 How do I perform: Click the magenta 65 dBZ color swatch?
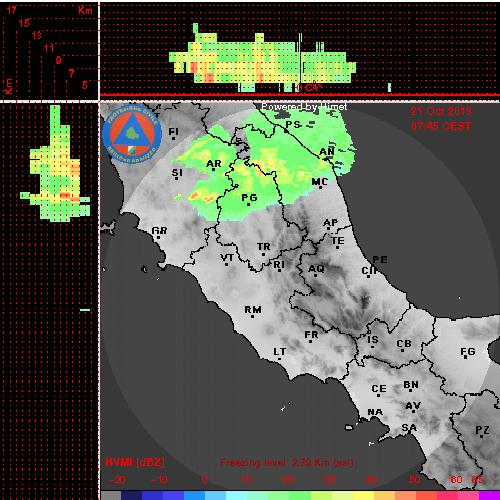pos(489,495)
